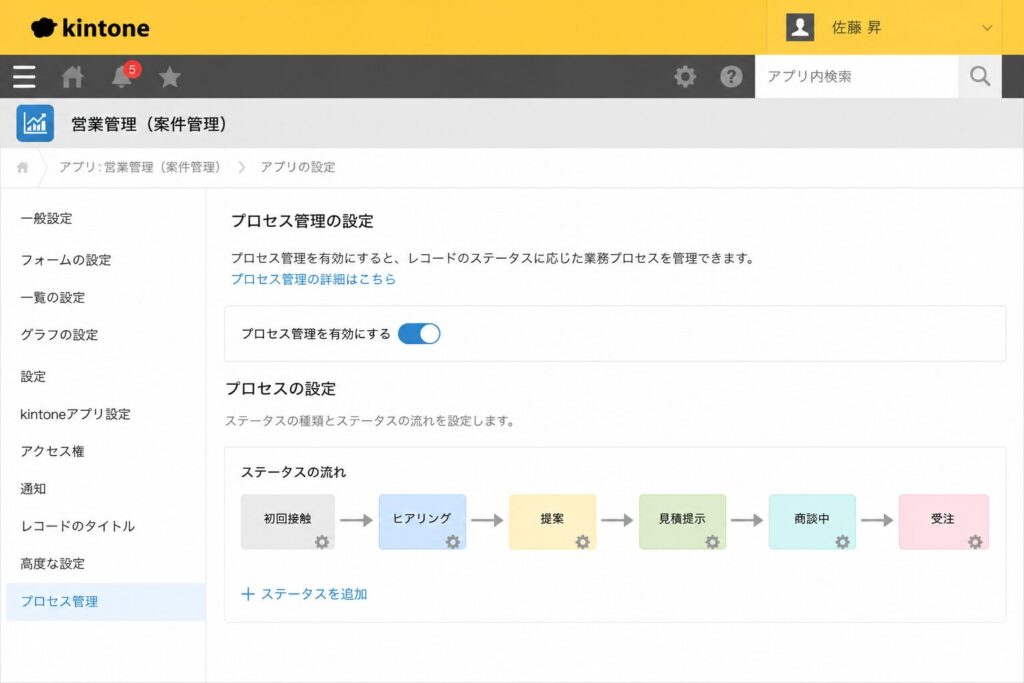1024x683 pixels.
Task: Open the favorites star icon
Action: click(170, 77)
